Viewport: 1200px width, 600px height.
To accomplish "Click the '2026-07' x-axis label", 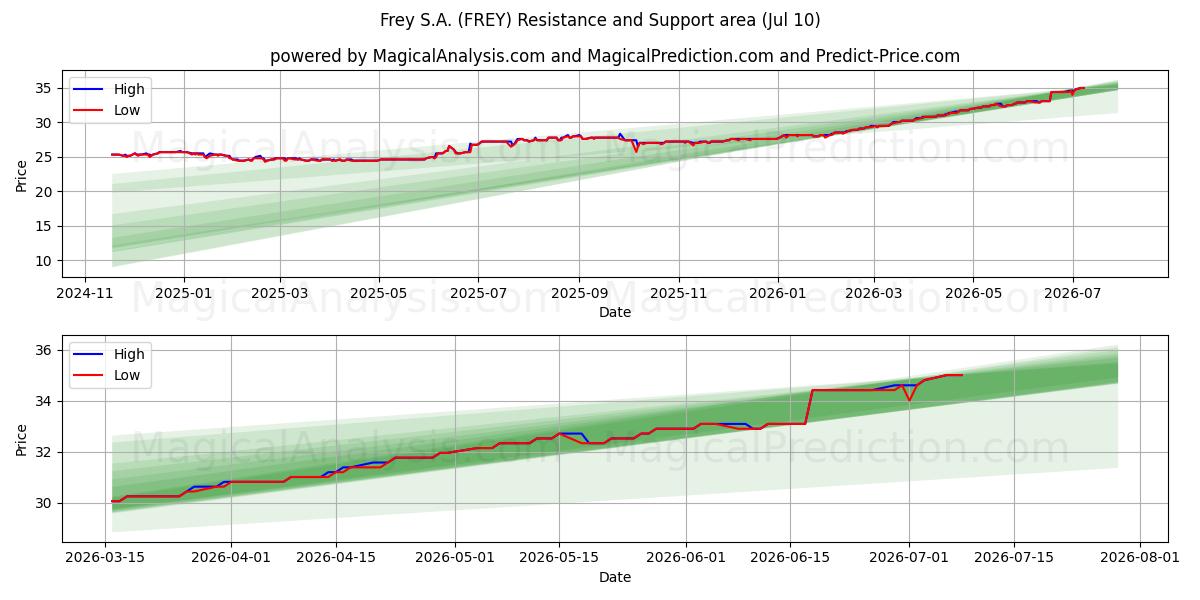I will coord(1073,295).
